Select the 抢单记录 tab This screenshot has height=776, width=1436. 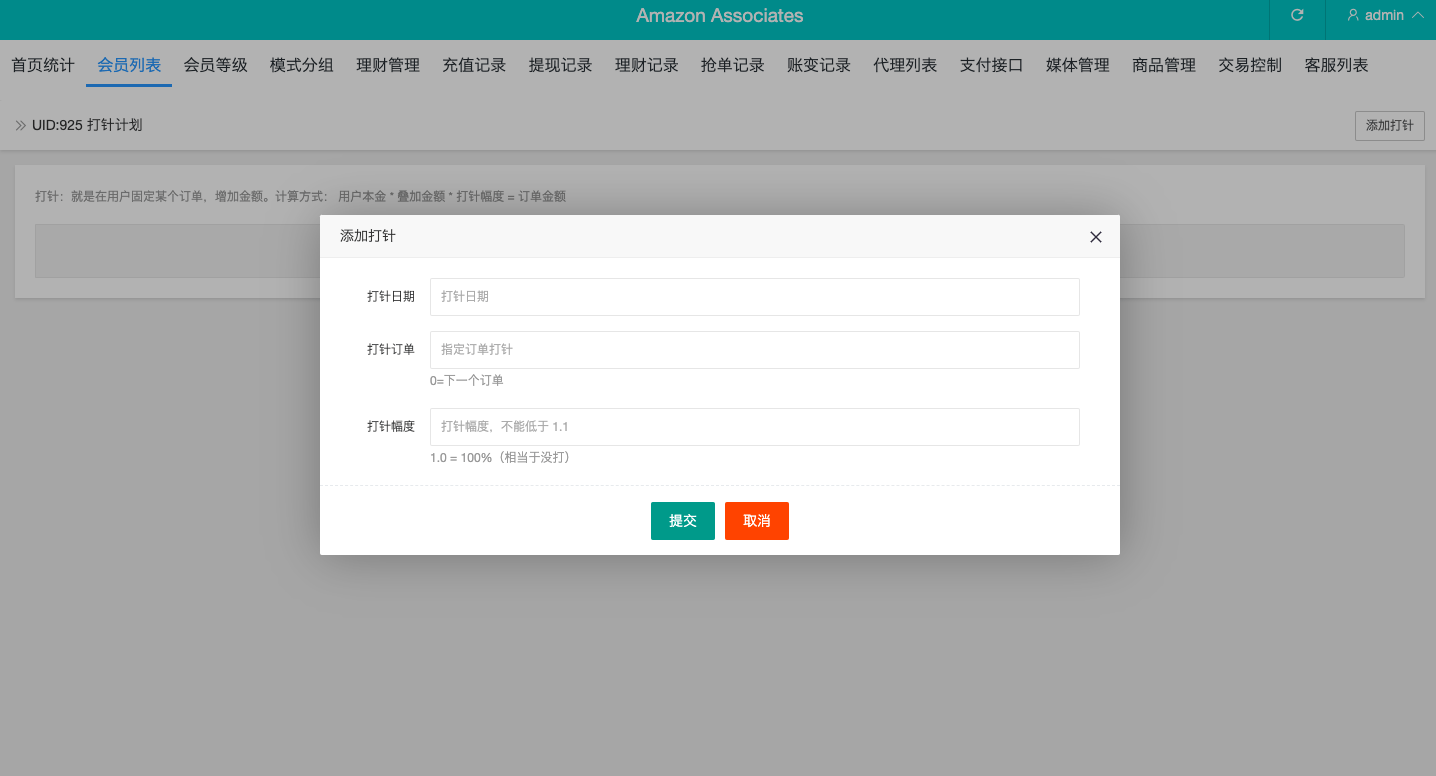[x=733, y=66]
